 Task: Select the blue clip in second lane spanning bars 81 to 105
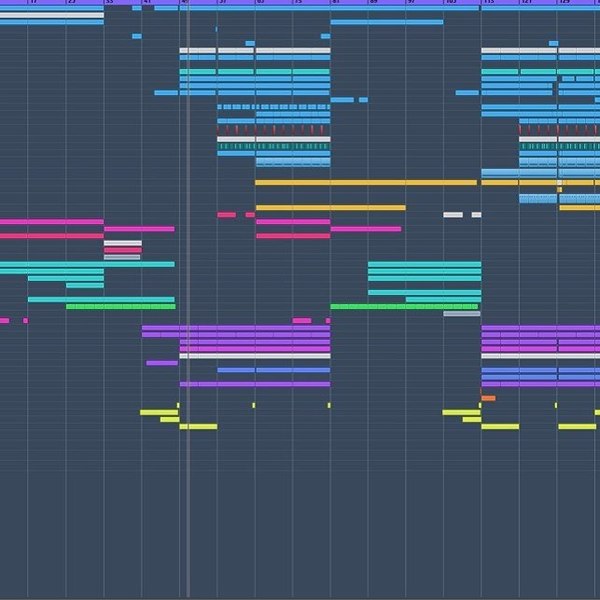(387, 22)
